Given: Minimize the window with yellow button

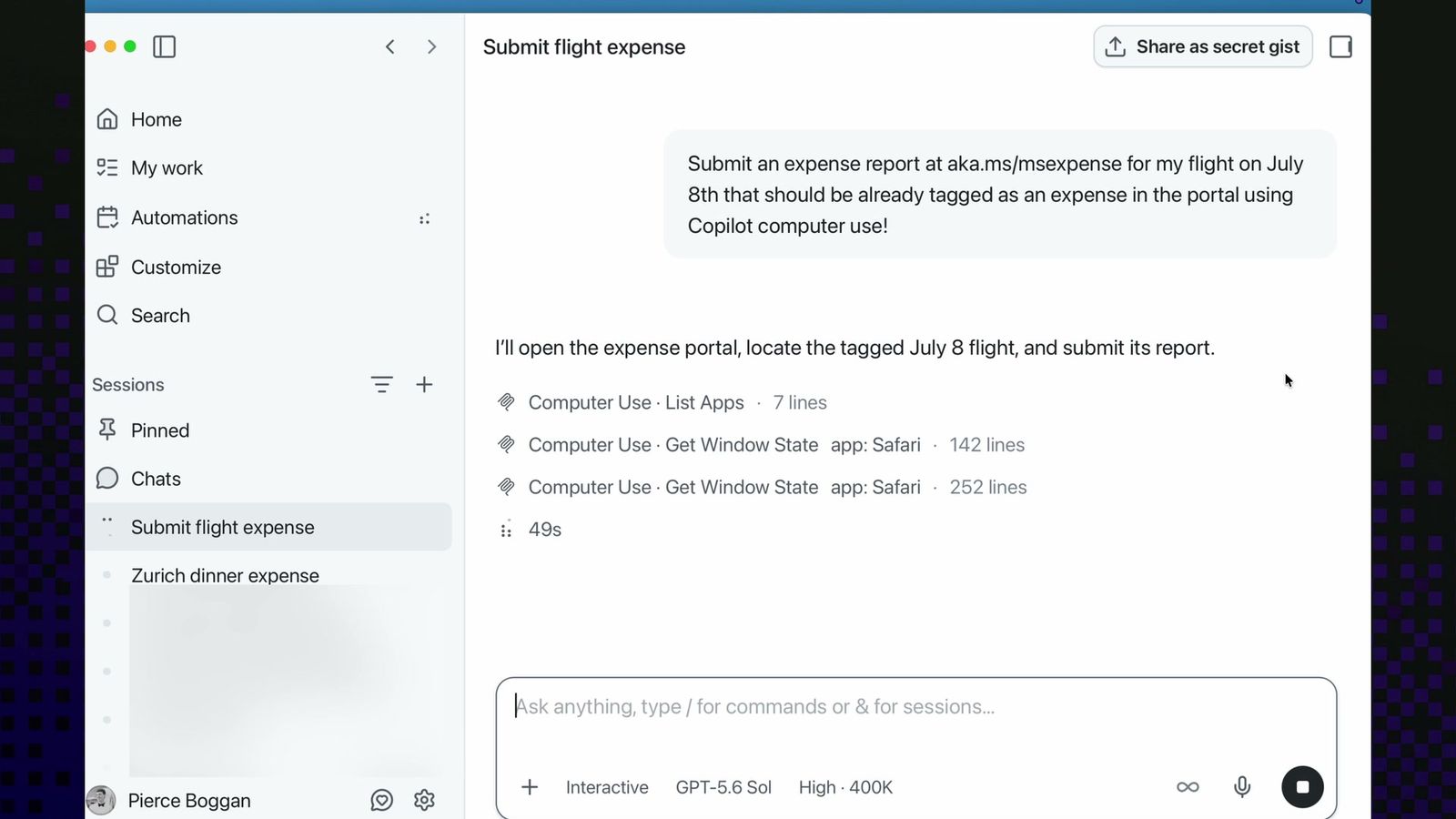Looking at the screenshot, I should coord(110,46).
